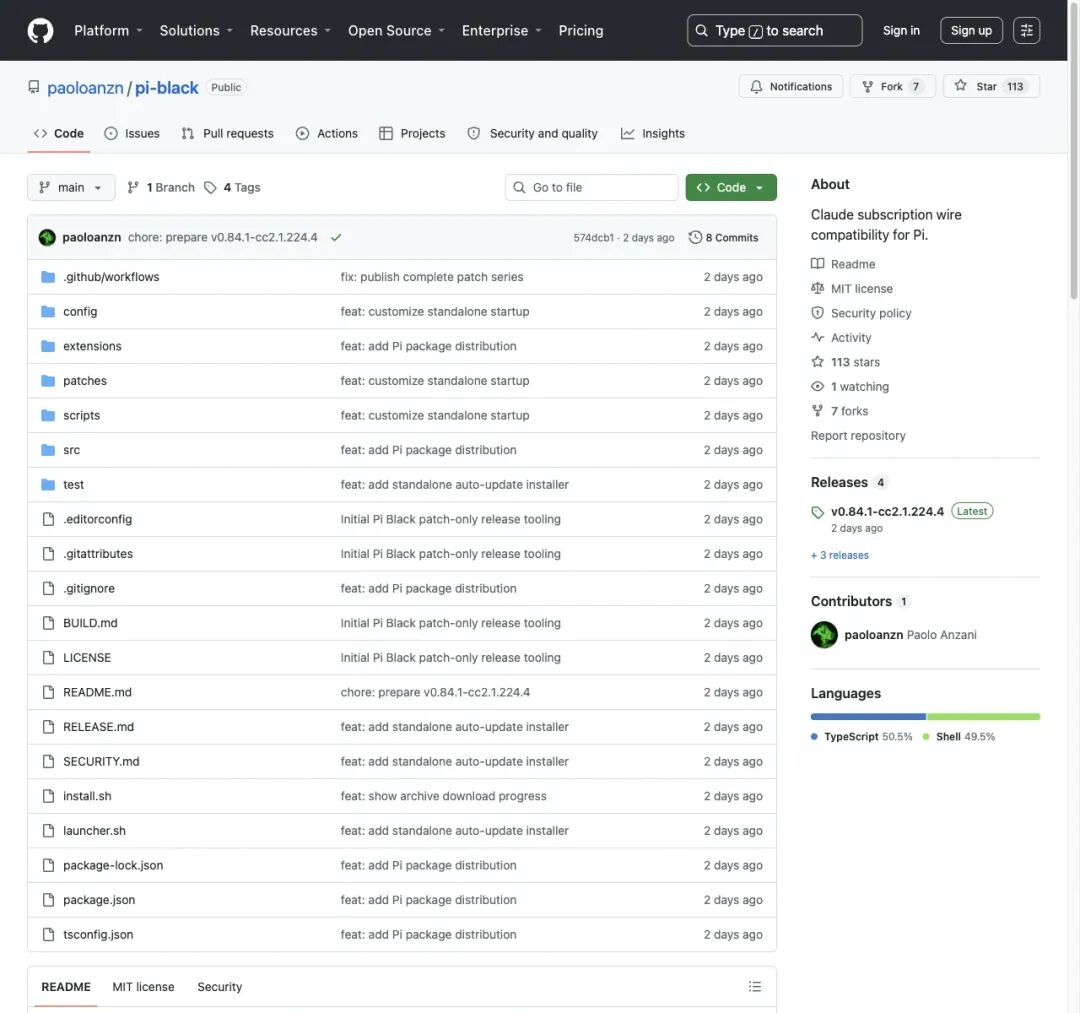Open the main branch selector dropdown
This screenshot has width=1080, height=1013.
pos(71,187)
